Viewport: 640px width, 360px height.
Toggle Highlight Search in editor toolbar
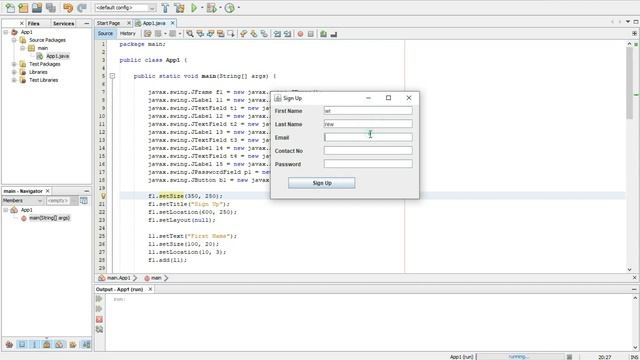tap(220, 34)
